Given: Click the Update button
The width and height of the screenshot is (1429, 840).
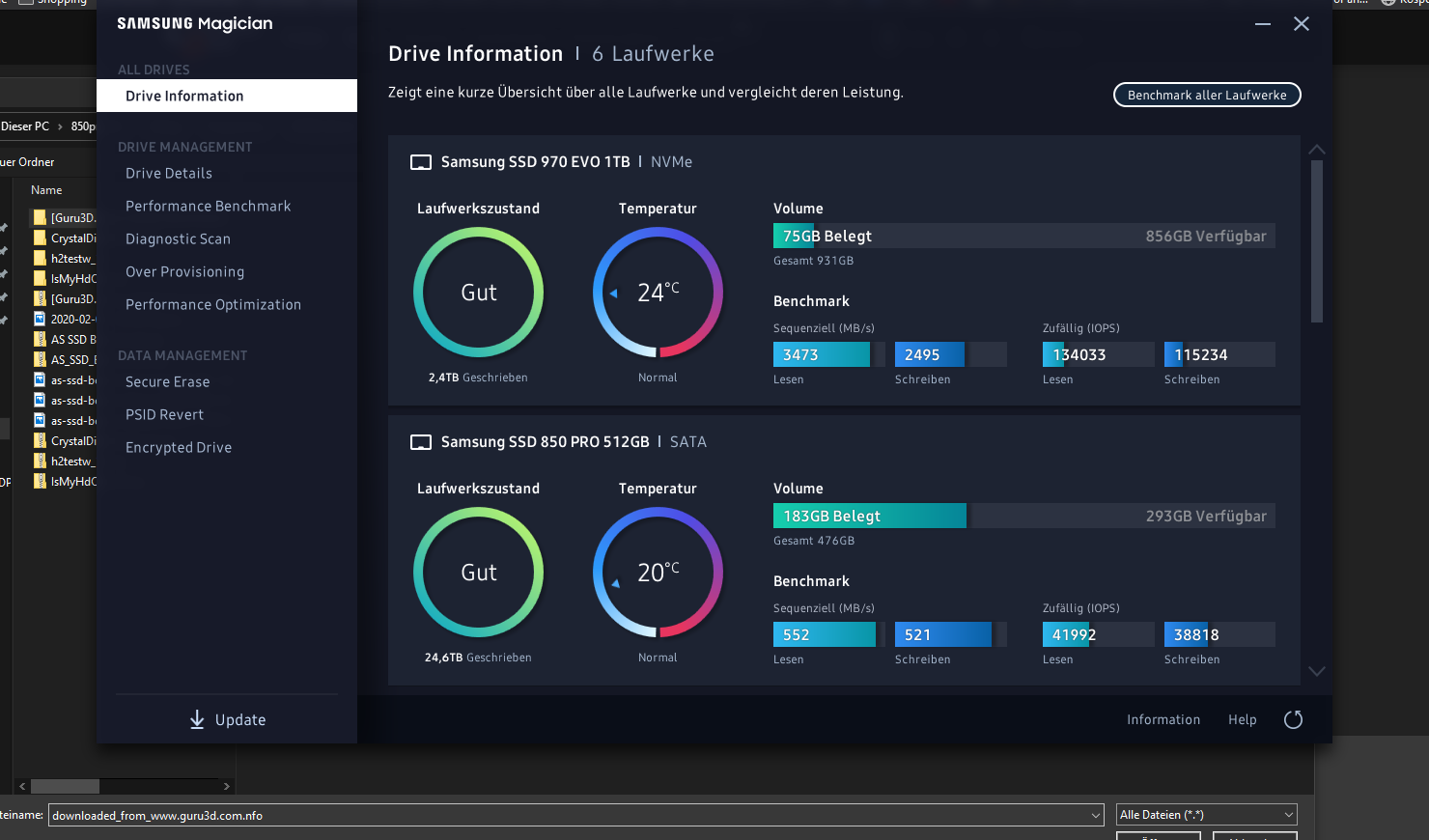Looking at the screenshot, I should tap(227, 719).
